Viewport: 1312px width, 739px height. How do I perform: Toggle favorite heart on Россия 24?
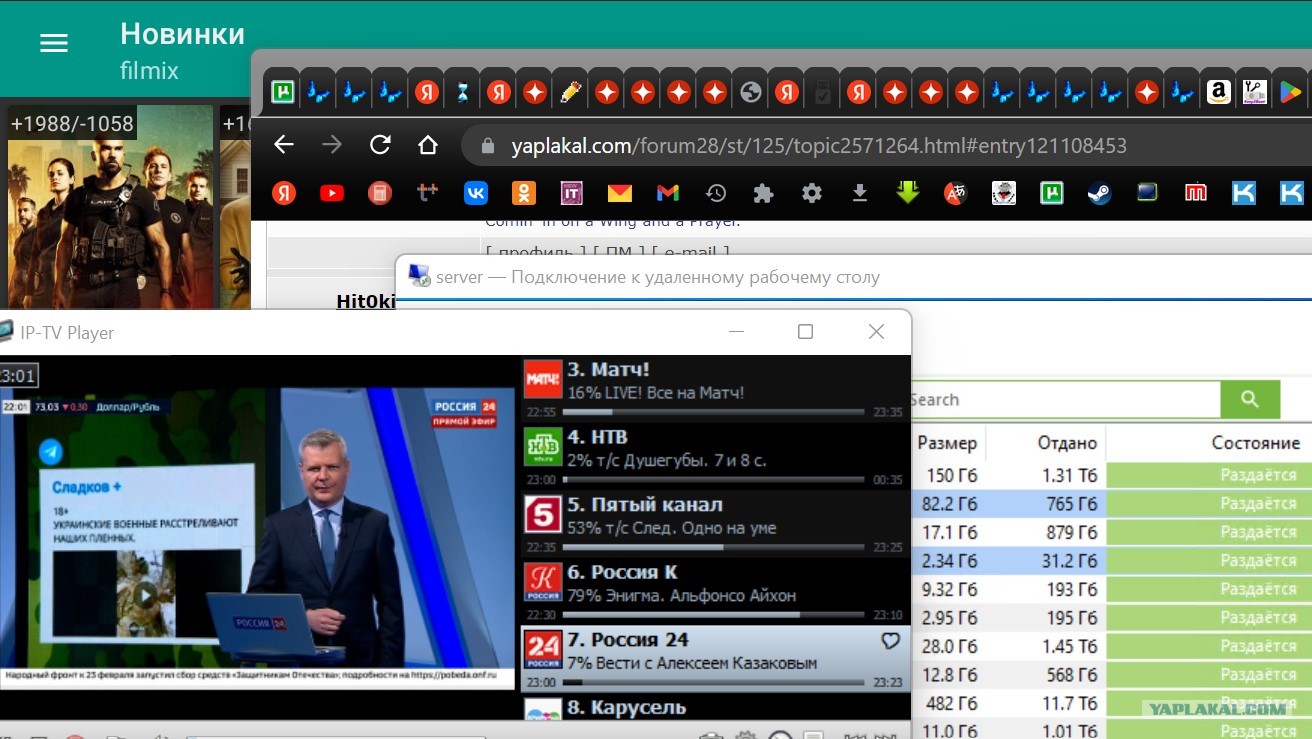click(890, 641)
